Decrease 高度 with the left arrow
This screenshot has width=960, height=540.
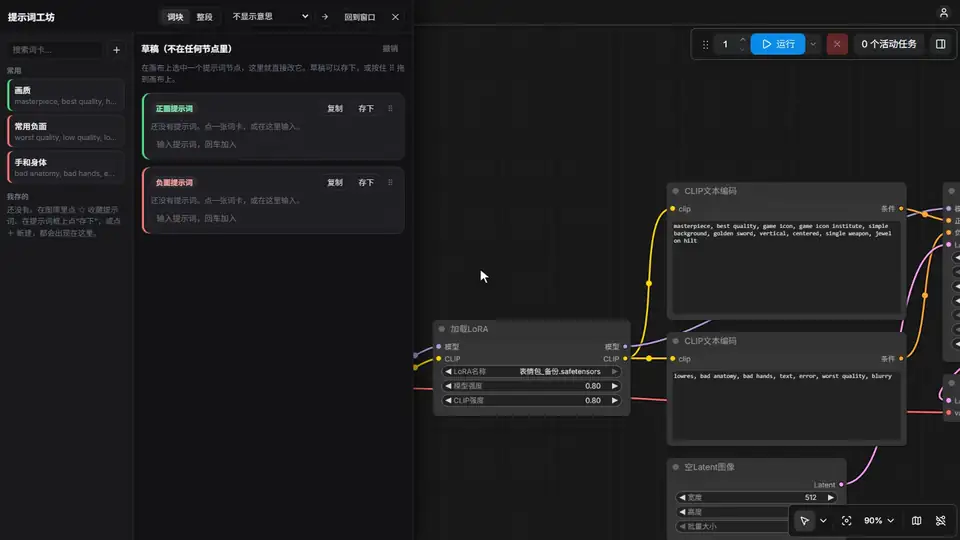(682, 512)
